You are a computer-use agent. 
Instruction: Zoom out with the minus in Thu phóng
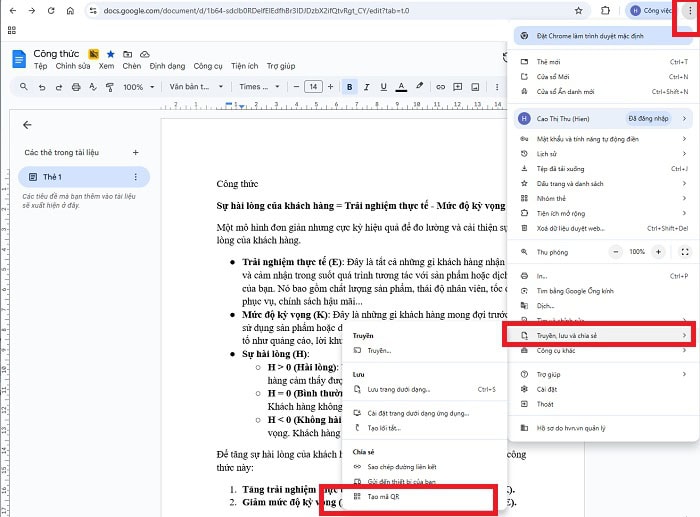coord(616,252)
